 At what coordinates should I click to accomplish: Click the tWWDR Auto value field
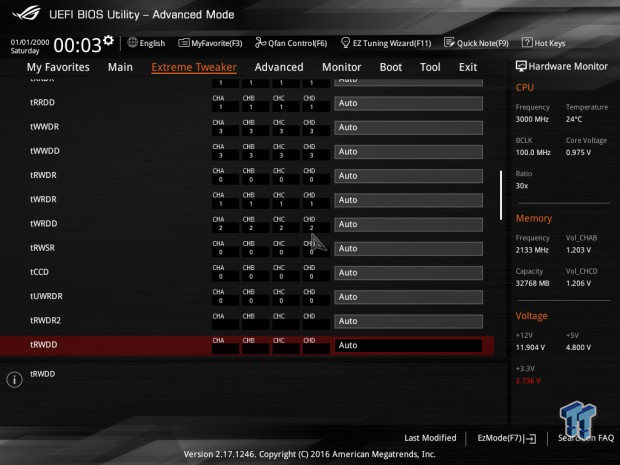tap(408, 127)
